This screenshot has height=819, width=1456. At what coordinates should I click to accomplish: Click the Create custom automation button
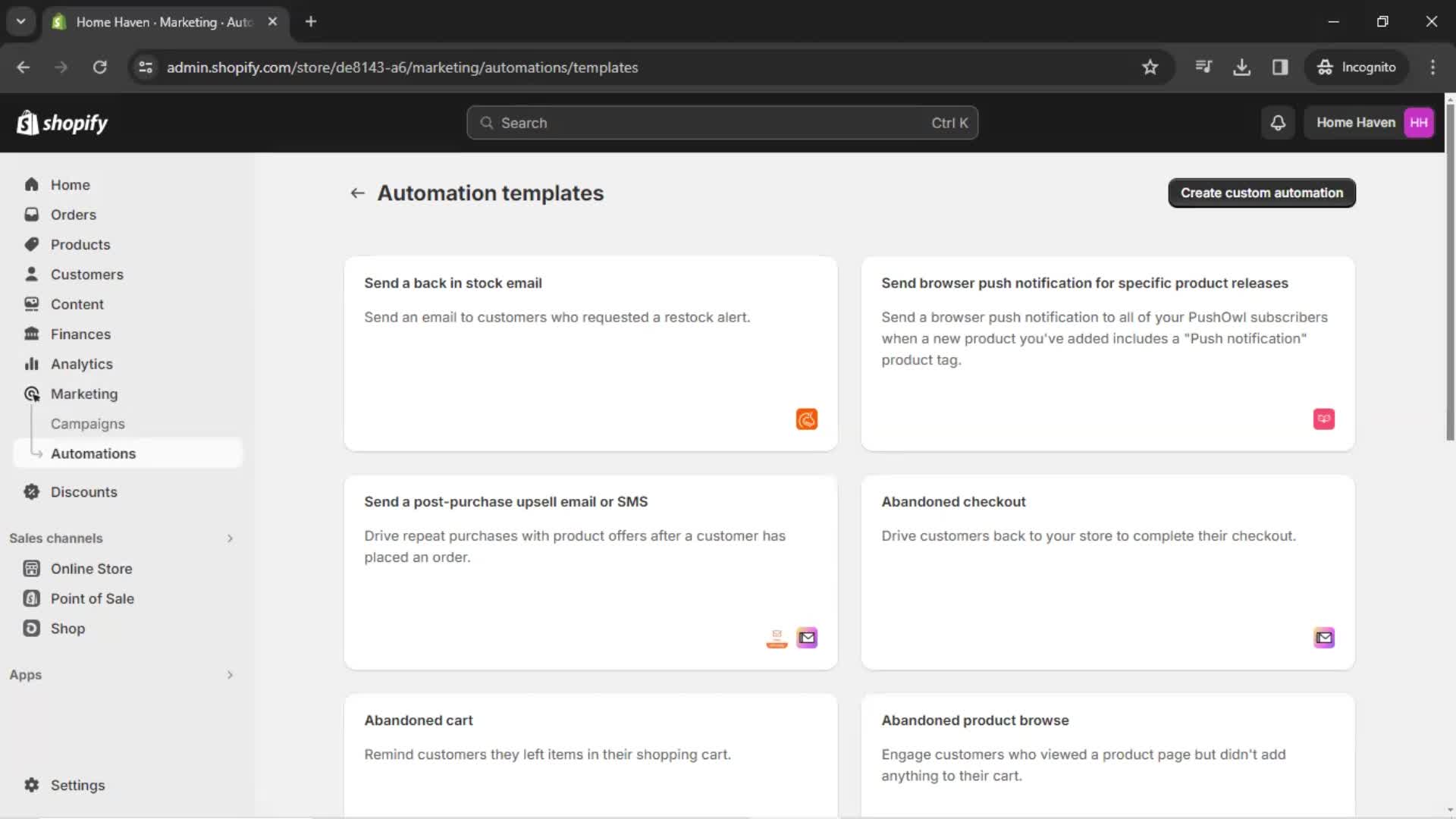click(x=1262, y=192)
